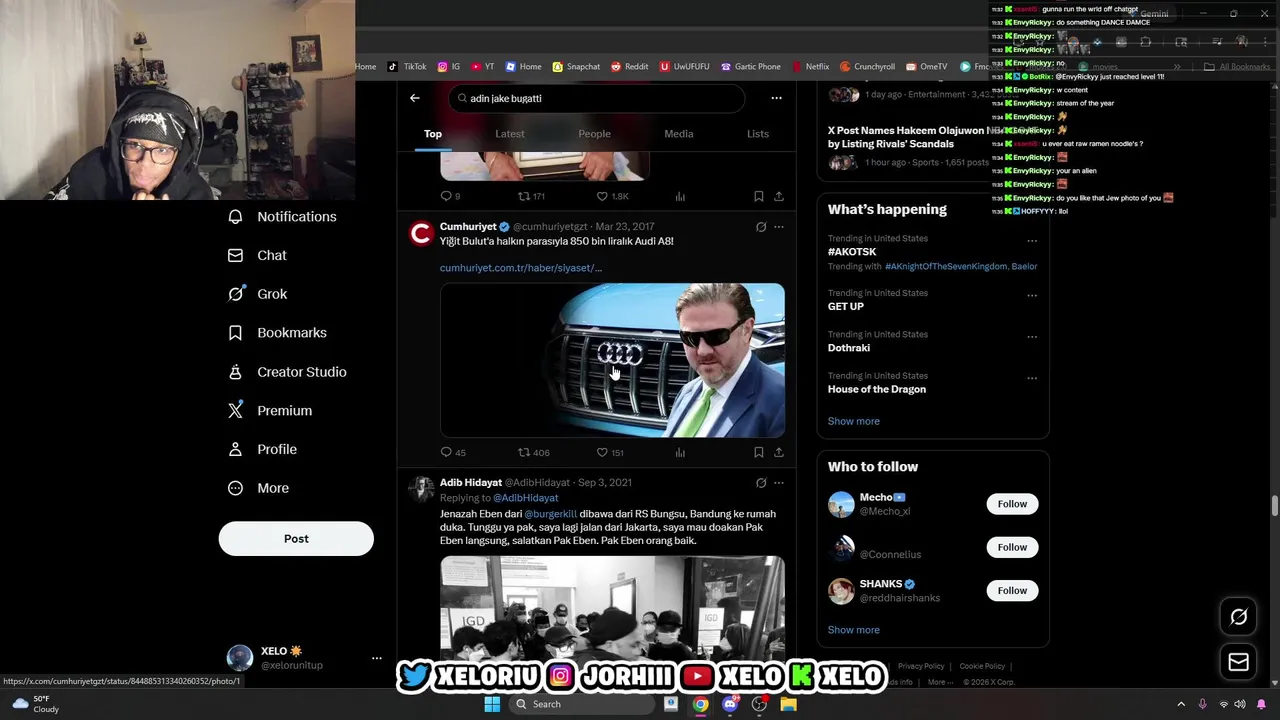Image resolution: width=1280 pixels, height=720 pixels.
Task: Open more menu on Adib Hidayat post
Action: pos(779,483)
